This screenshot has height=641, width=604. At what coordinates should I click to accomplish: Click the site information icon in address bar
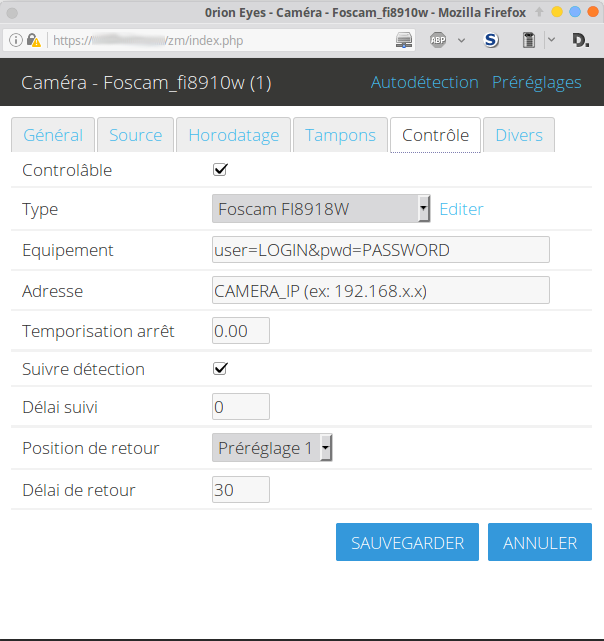(x=16, y=40)
